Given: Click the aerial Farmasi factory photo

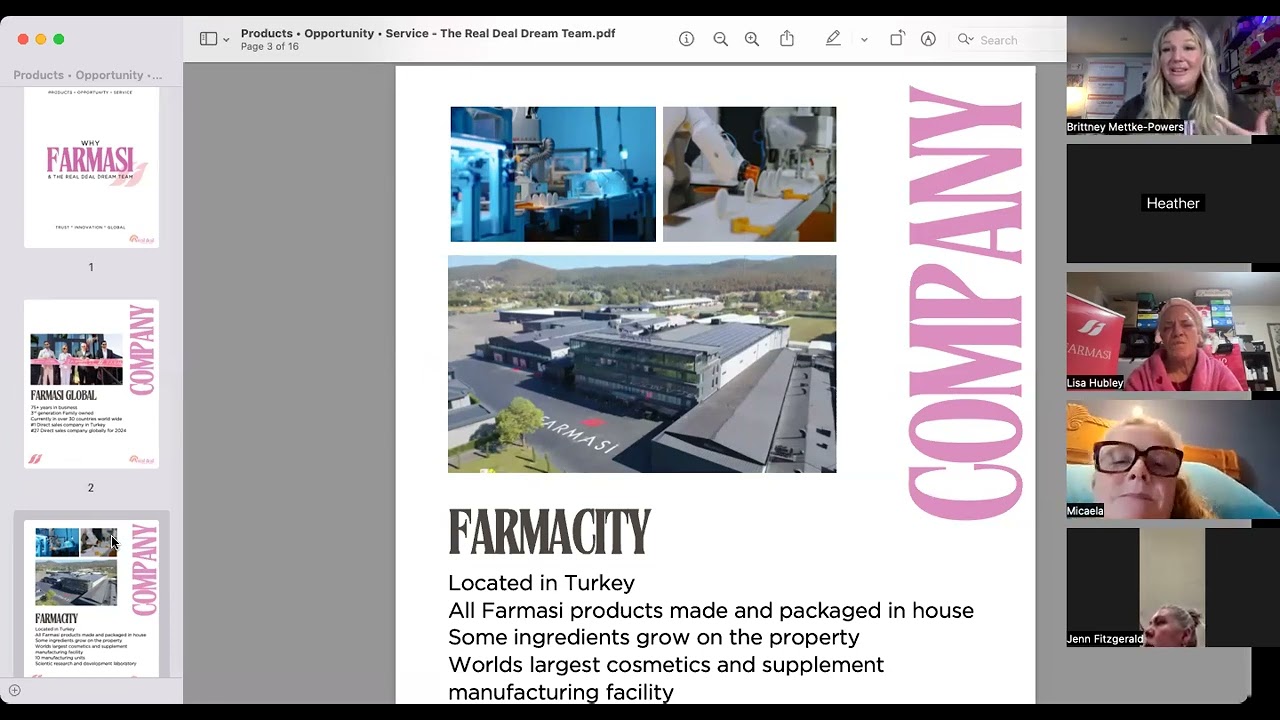Looking at the screenshot, I should pyautogui.click(x=642, y=364).
